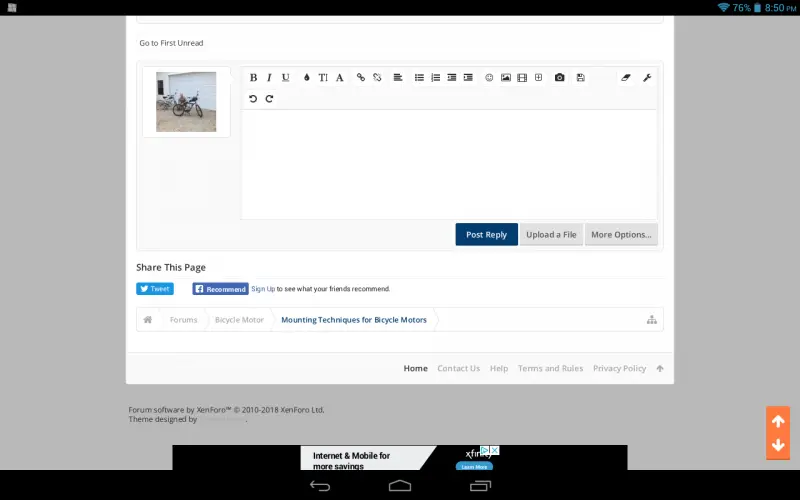
Task: Undo the last edit in editor
Action: (253, 98)
